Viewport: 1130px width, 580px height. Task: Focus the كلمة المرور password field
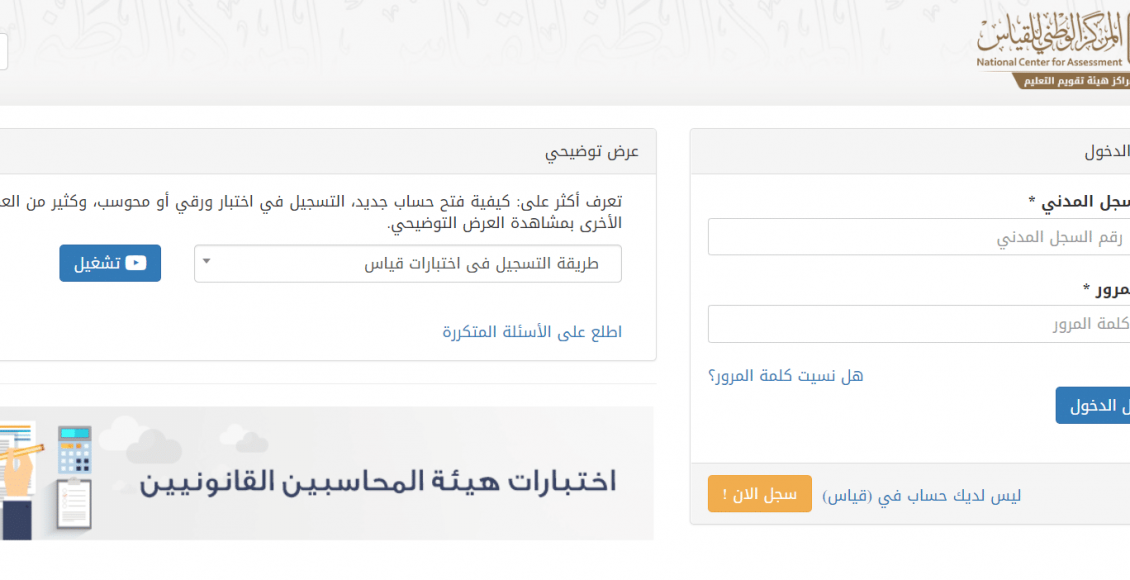pyautogui.click(x=919, y=324)
